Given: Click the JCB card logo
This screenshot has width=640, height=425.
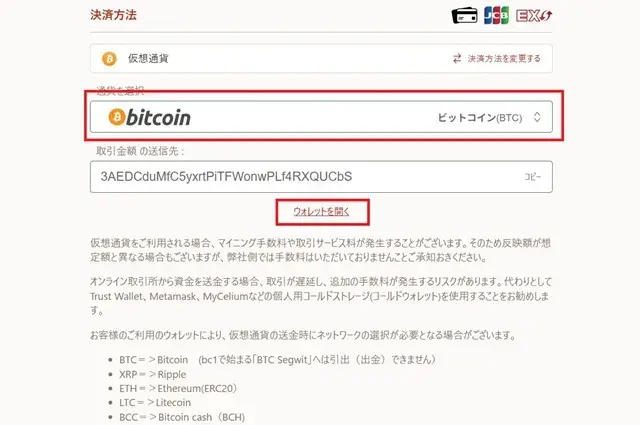Looking at the screenshot, I should [x=496, y=16].
